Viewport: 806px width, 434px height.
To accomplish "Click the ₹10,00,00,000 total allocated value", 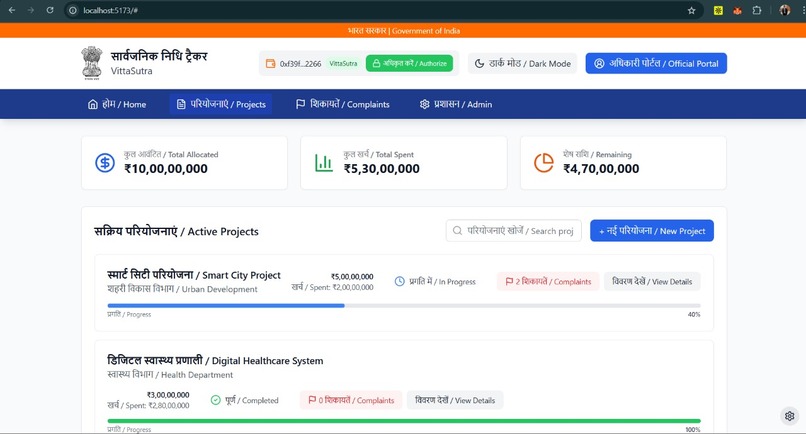I will point(166,169).
